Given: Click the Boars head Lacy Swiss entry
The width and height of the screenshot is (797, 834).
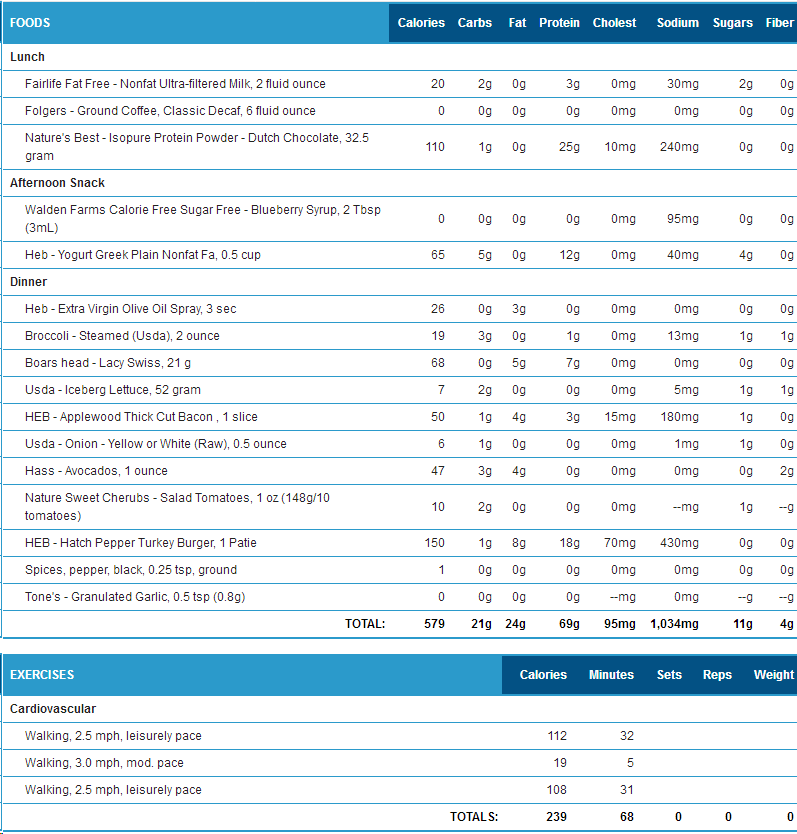Looking at the screenshot, I should (107, 363).
